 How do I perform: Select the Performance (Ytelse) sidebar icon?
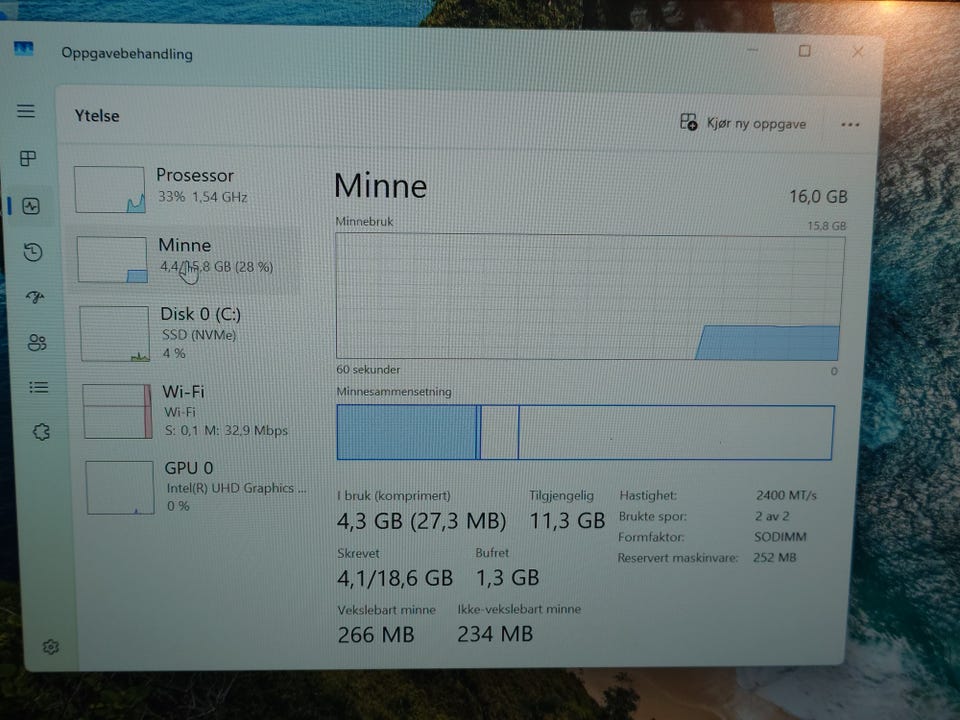(31, 206)
